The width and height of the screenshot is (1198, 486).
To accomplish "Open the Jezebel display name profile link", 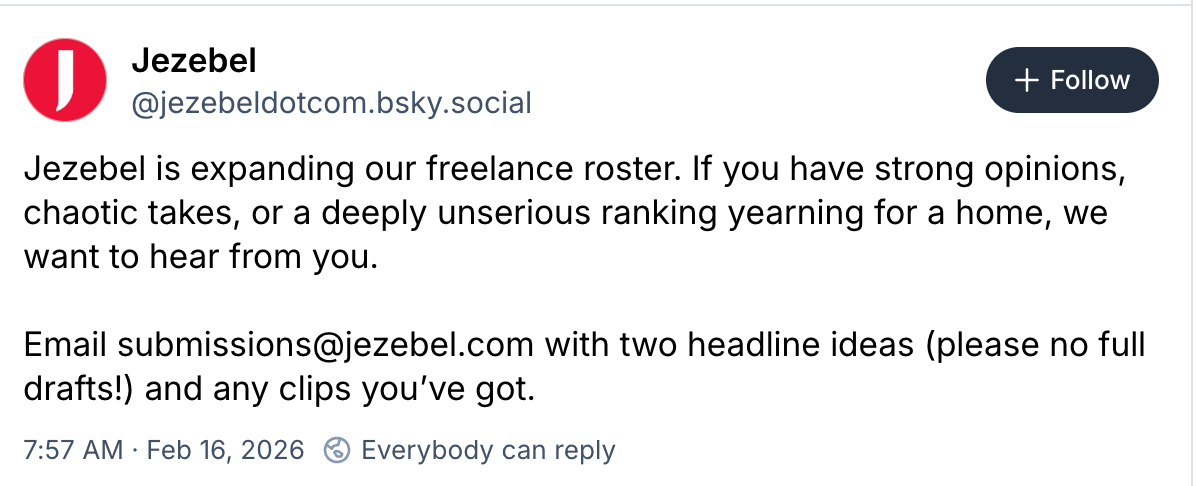I will [194, 61].
